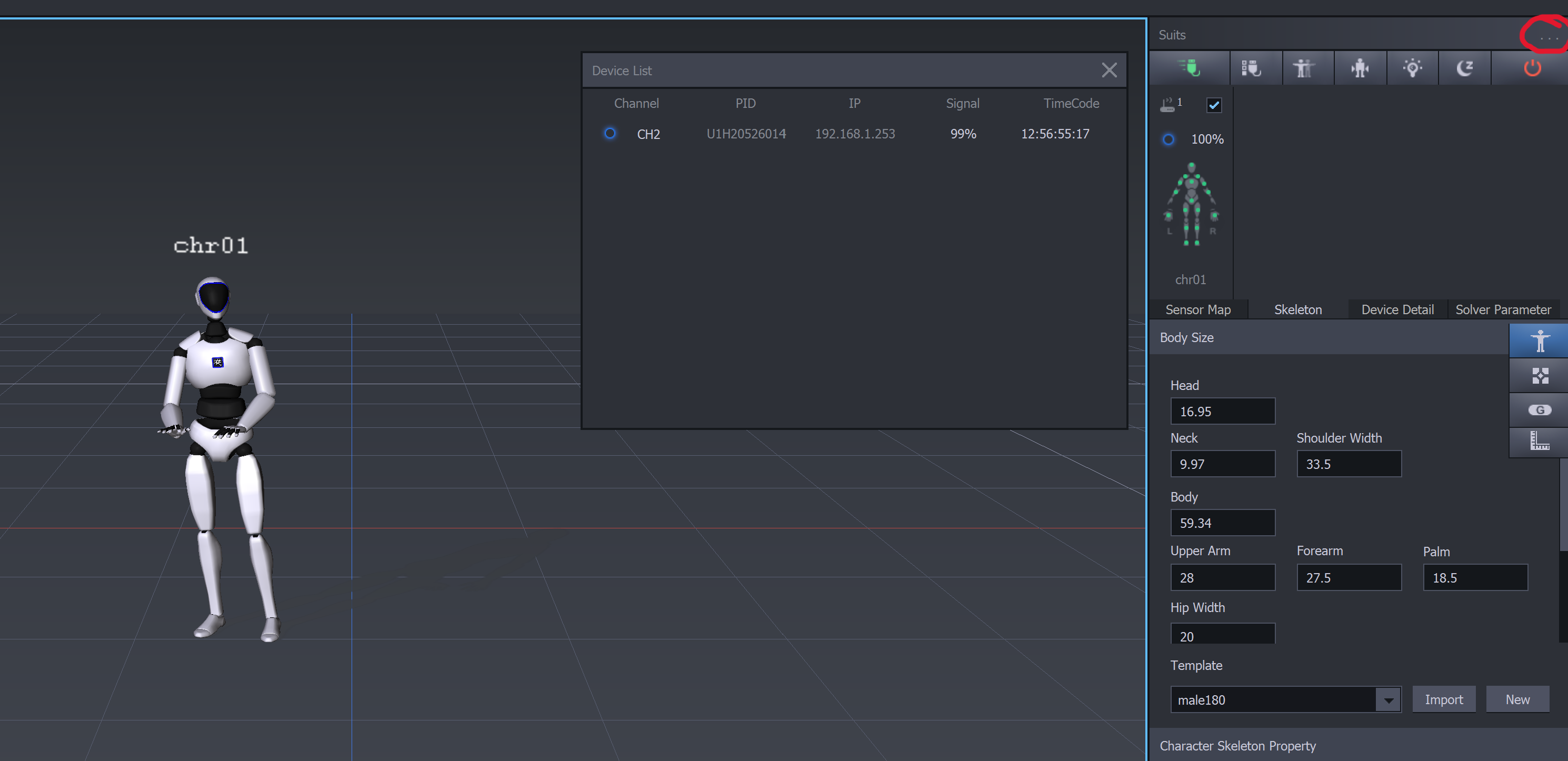The width and height of the screenshot is (1568, 761).
Task: Click the Import template button
Action: point(1443,699)
